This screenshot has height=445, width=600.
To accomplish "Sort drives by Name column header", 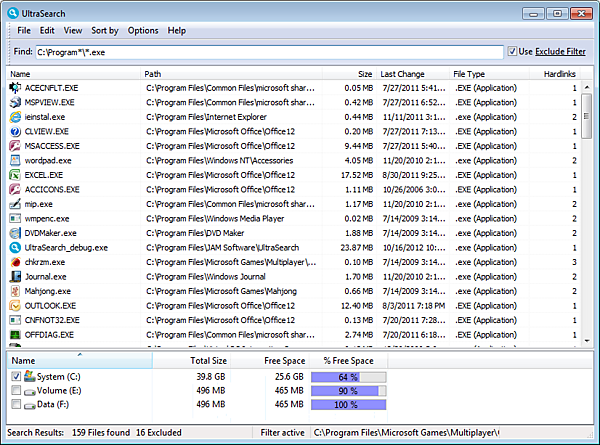I will (80, 360).
